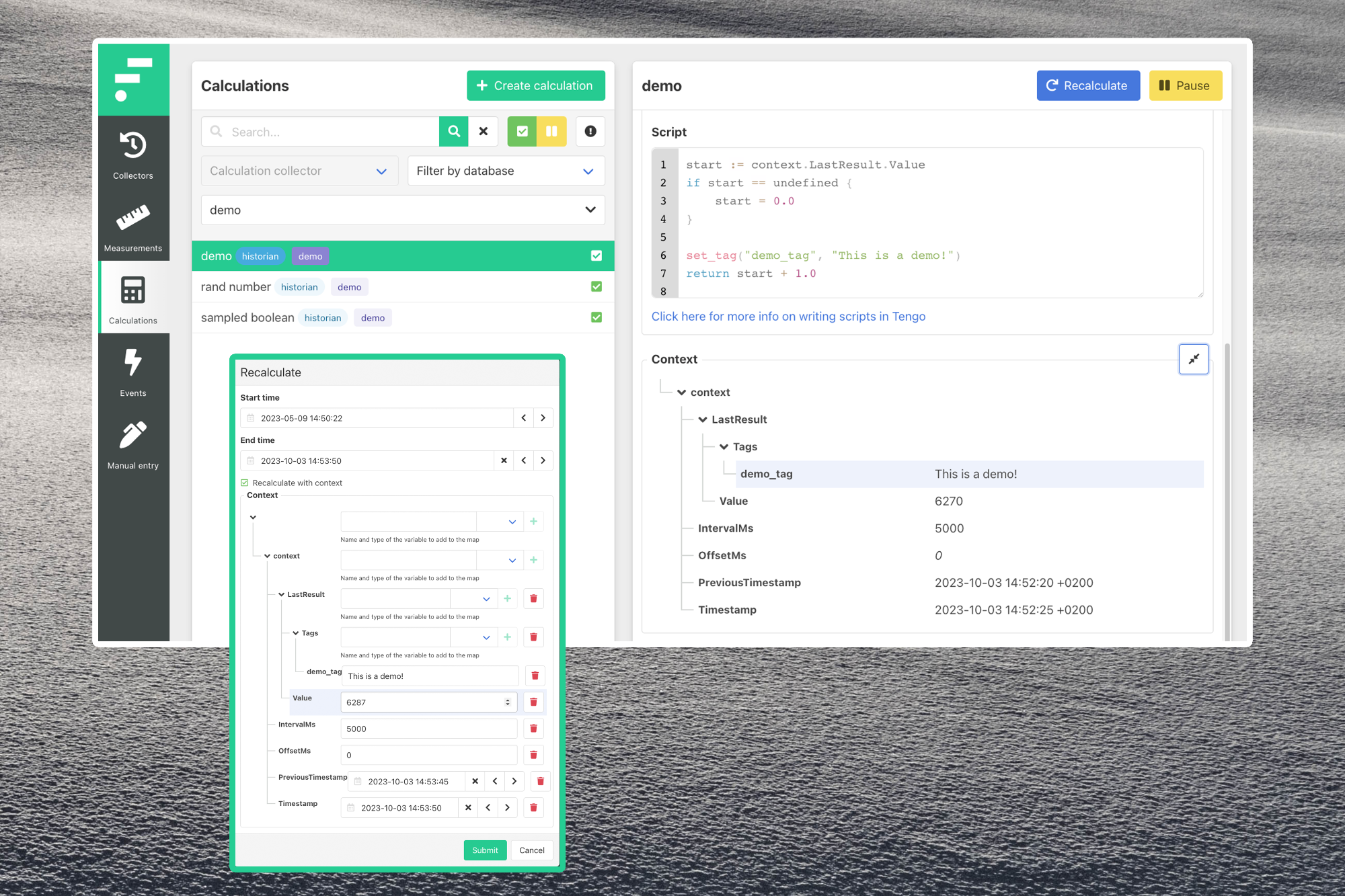The height and width of the screenshot is (896, 1345).
Task: Delete demo_tag with trash icon
Action: (535, 676)
